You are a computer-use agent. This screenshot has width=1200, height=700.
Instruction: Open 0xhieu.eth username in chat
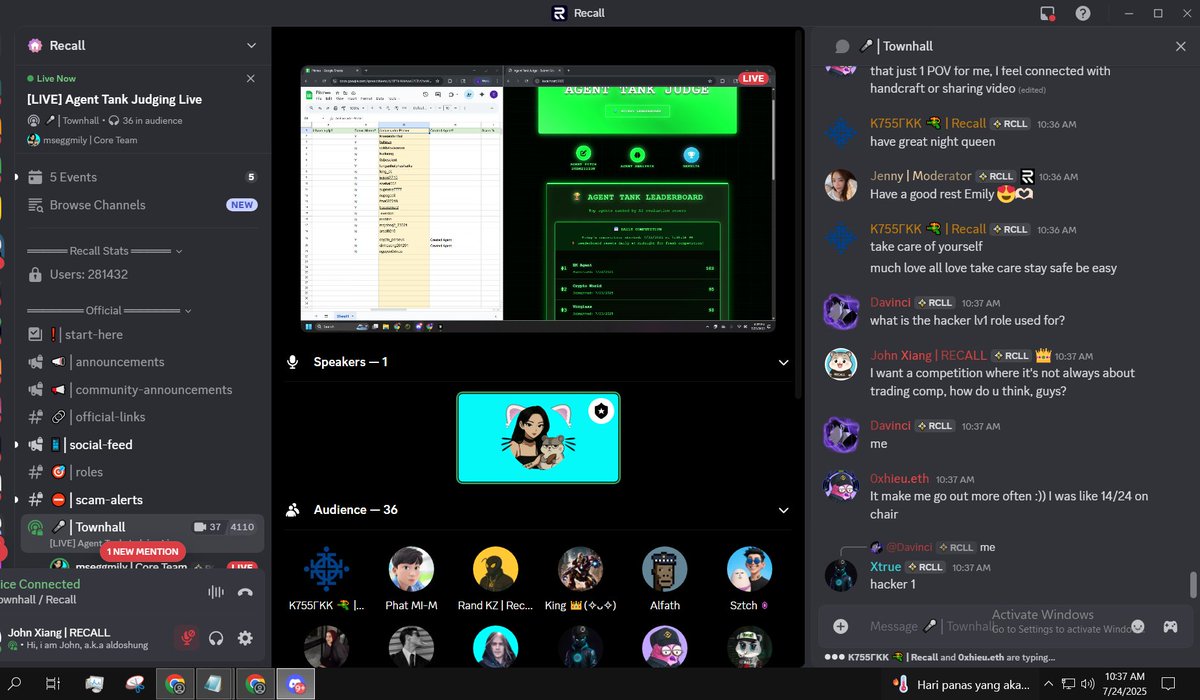(x=901, y=479)
